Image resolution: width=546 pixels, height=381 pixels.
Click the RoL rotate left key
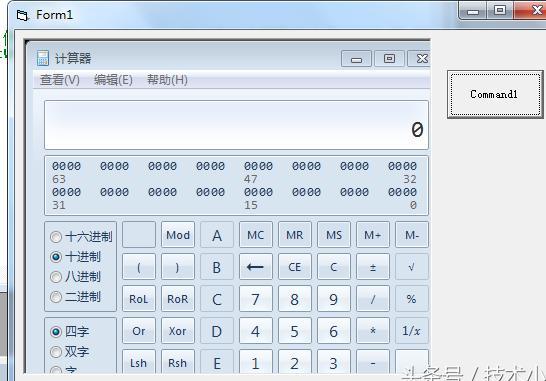click(x=139, y=299)
